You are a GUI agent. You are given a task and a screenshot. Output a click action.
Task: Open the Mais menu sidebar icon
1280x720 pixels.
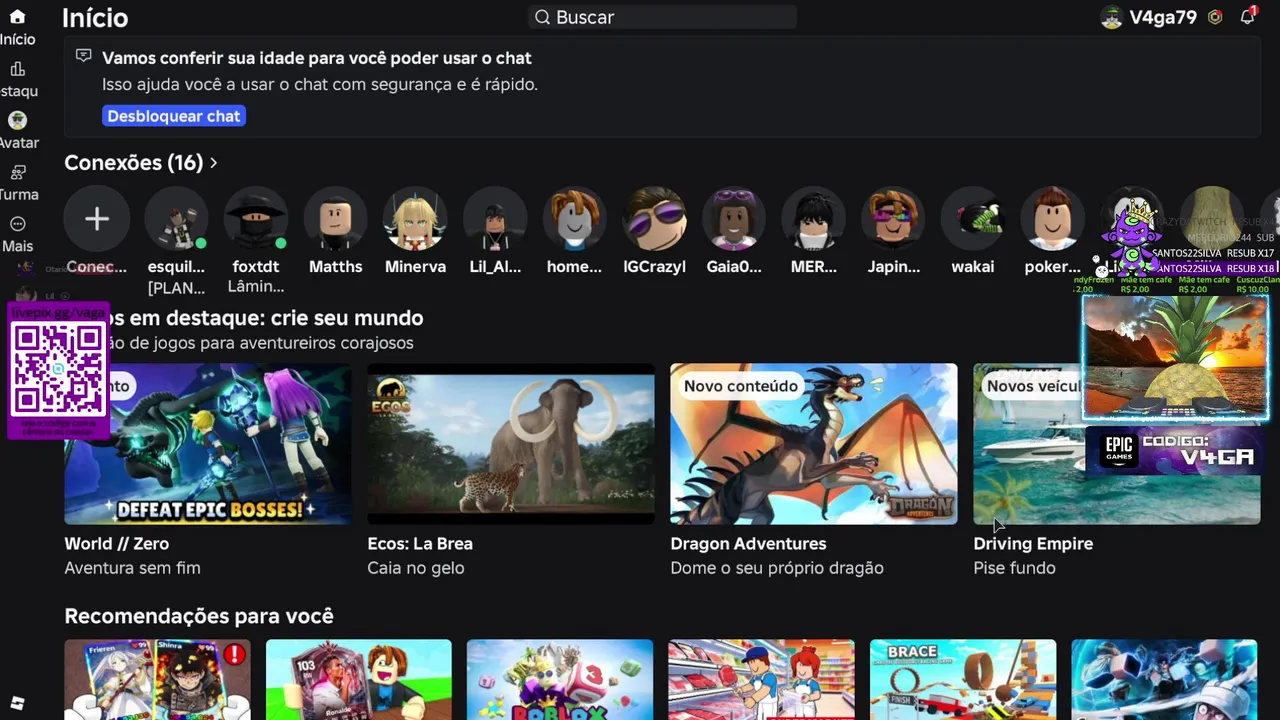coord(17,224)
